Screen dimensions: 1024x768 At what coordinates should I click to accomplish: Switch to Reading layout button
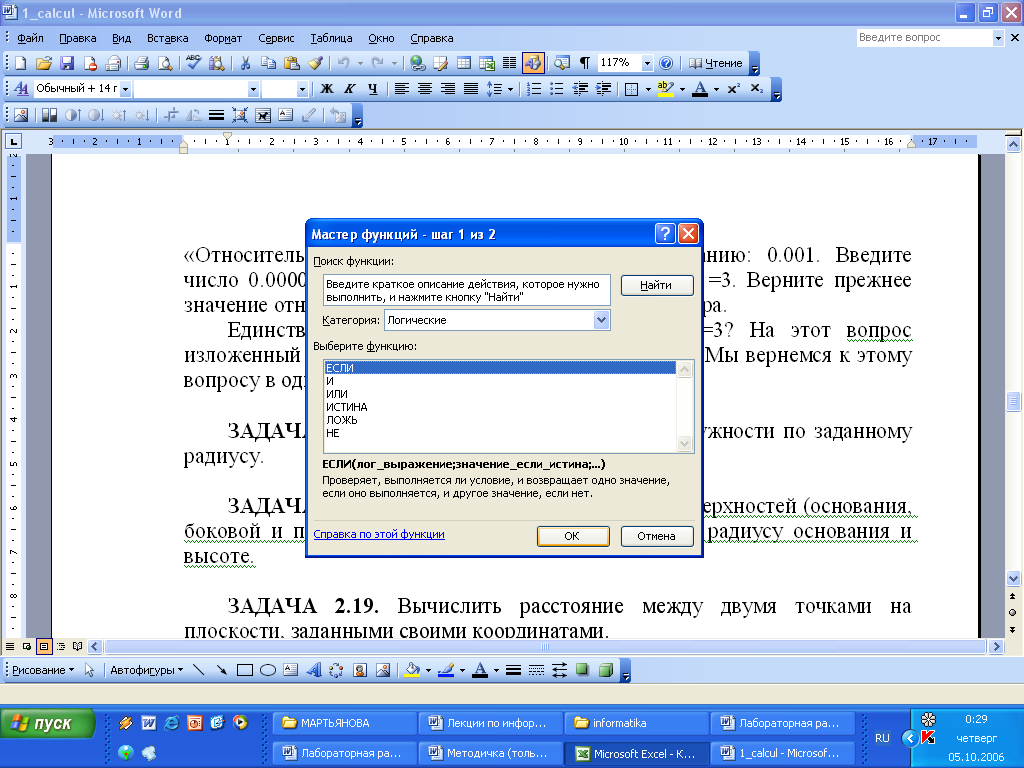click(x=716, y=63)
